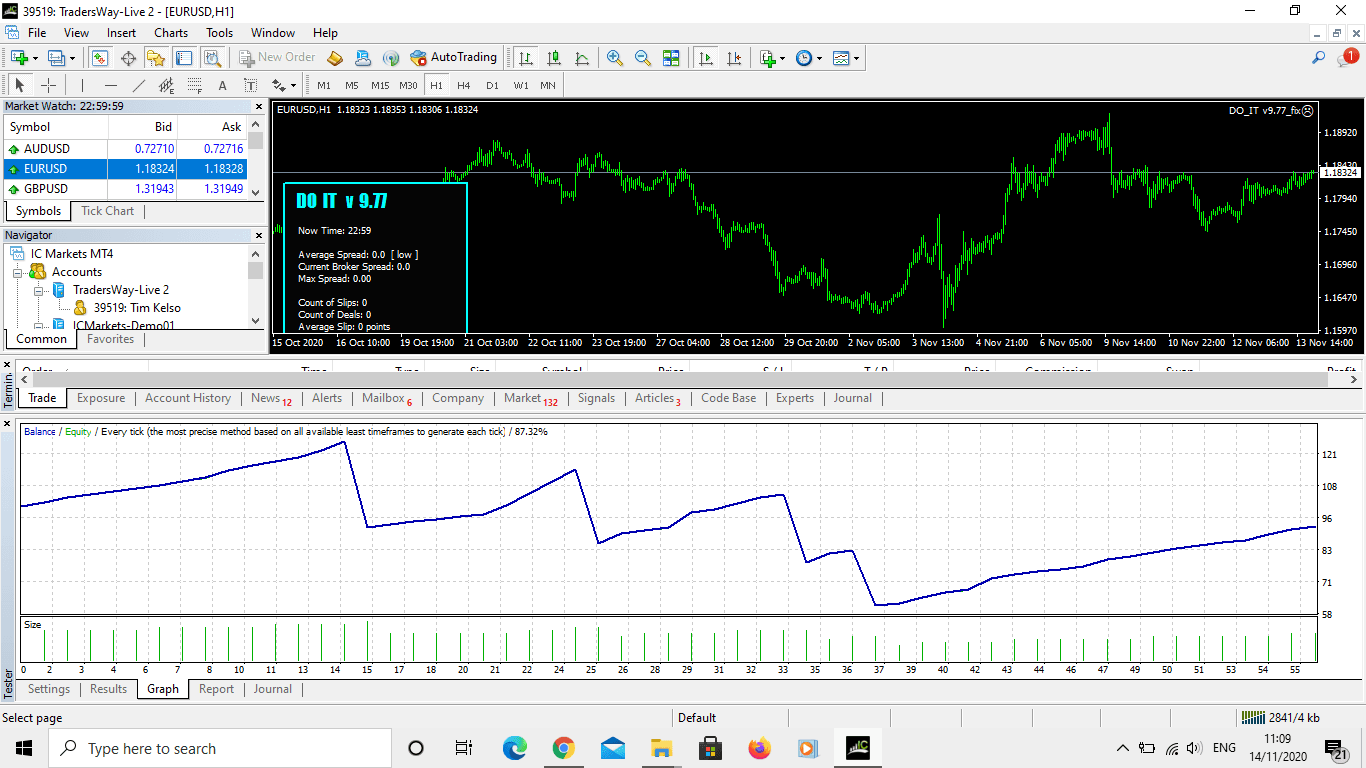Viewport: 1366px width, 768px height.
Task: Open the Strategy Tester toolbar icon
Action: [x=211, y=58]
